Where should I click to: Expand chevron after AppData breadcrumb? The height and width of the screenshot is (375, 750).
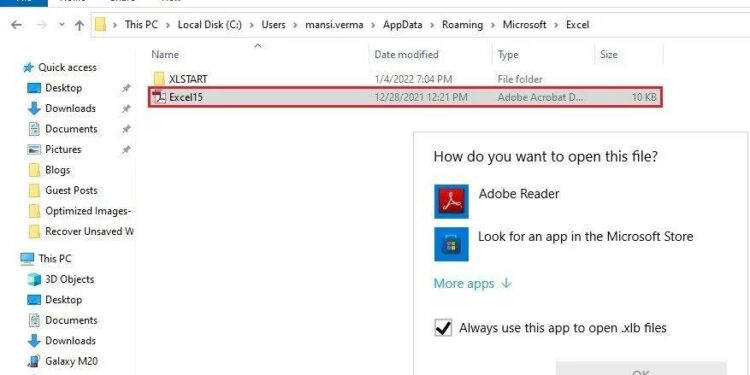432,25
